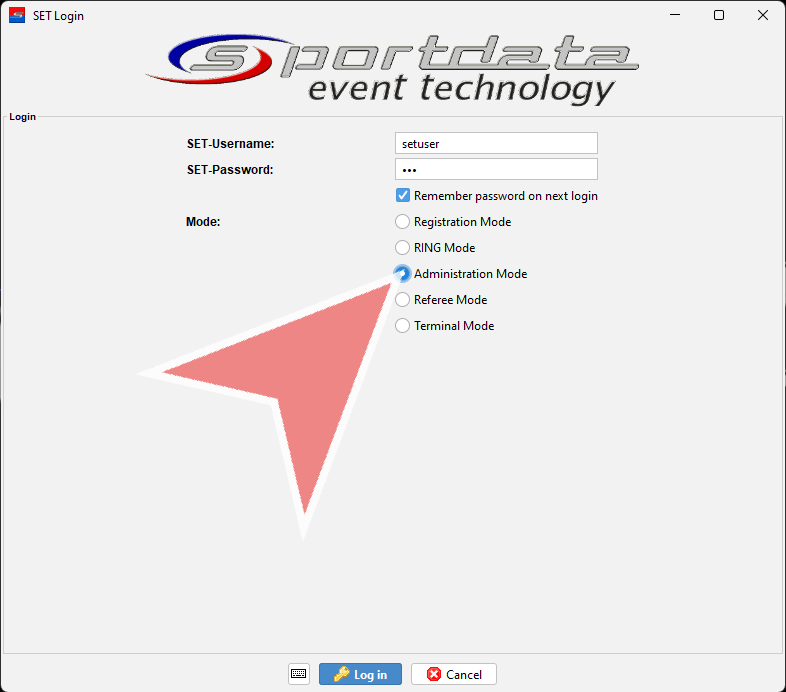Minimize the SET Login window
Screen dimensions: 786x692
[671, 15]
